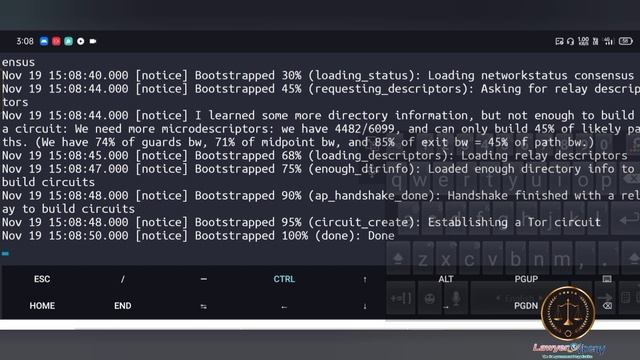This screenshot has height=360, width=640.
Task: Tap the 'Bootstrapped 68% (loading_descriptors)' line
Action: (x=314, y=156)
